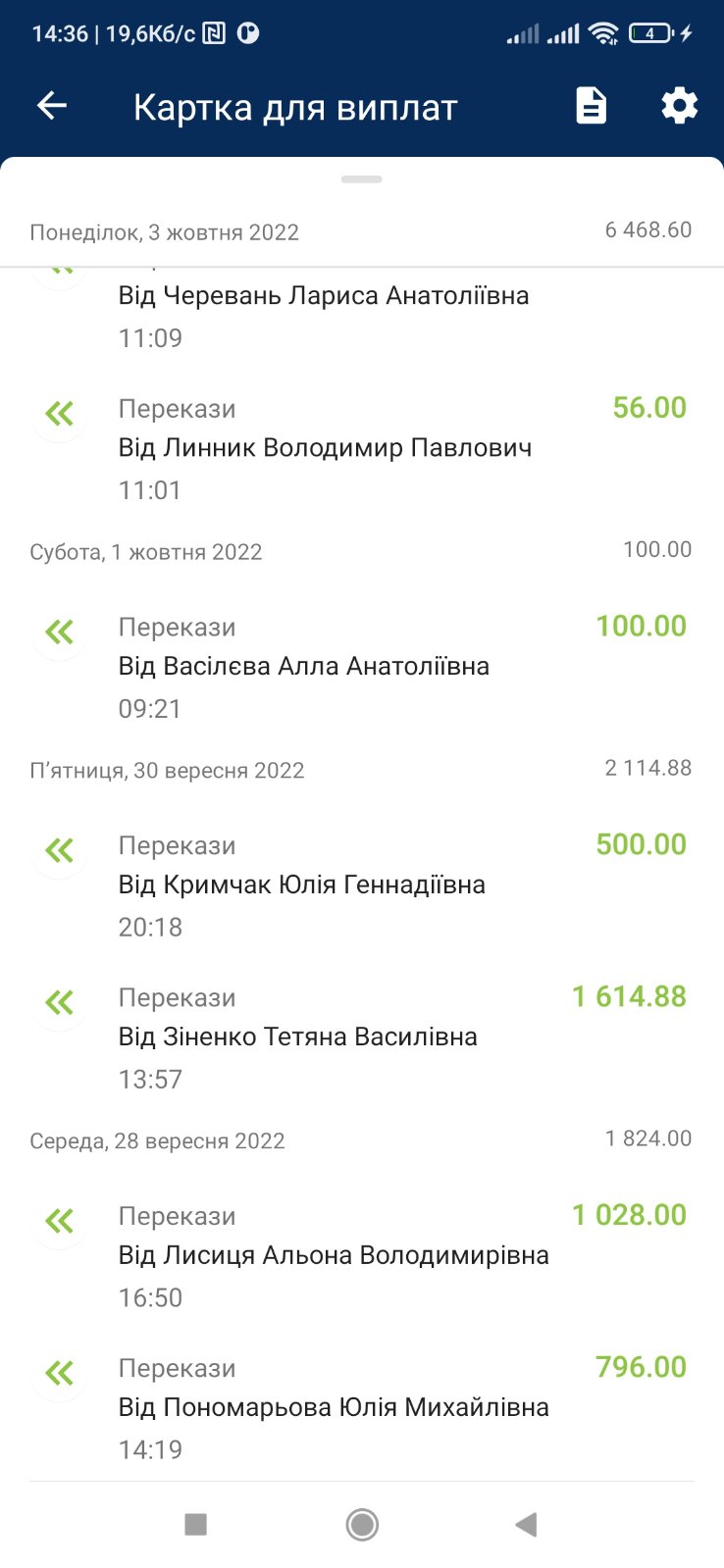Tap the bottom sheet drag handle
This screenshot has width=724, height=1568.
point(362,179)
